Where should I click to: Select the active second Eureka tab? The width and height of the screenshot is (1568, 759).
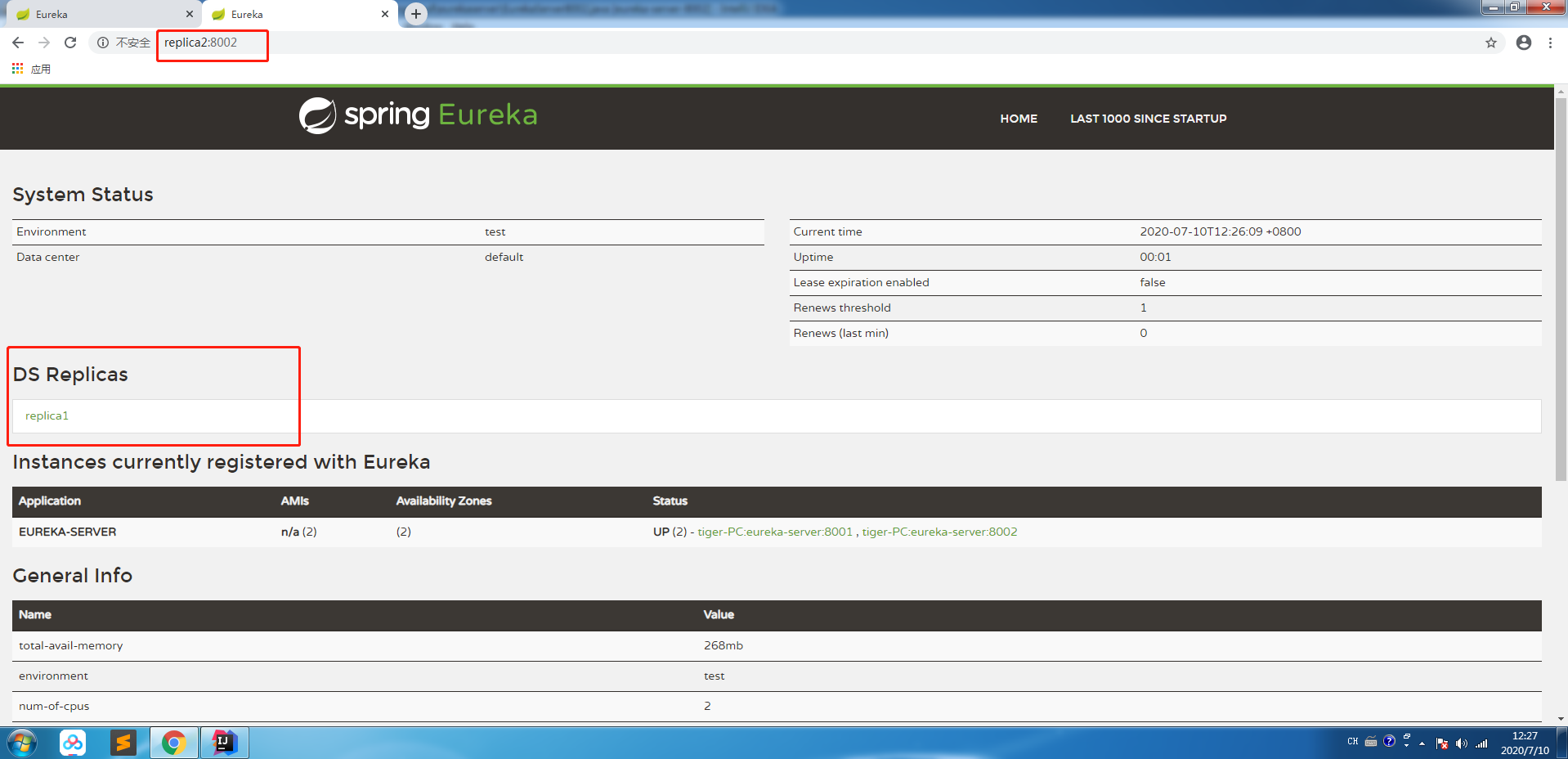point(299,14)
